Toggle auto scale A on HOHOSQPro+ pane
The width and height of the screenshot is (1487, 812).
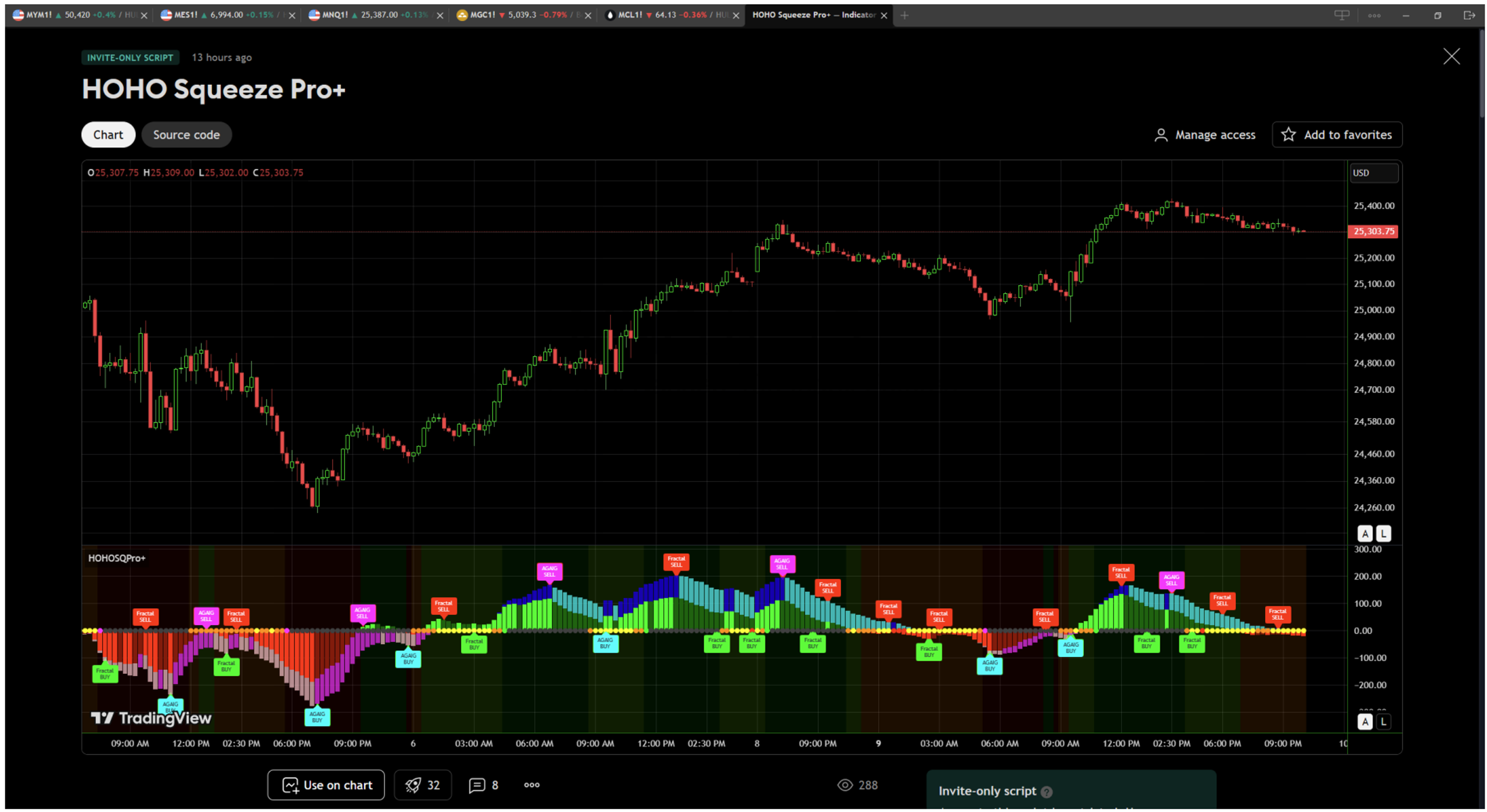pos(1365,721)
